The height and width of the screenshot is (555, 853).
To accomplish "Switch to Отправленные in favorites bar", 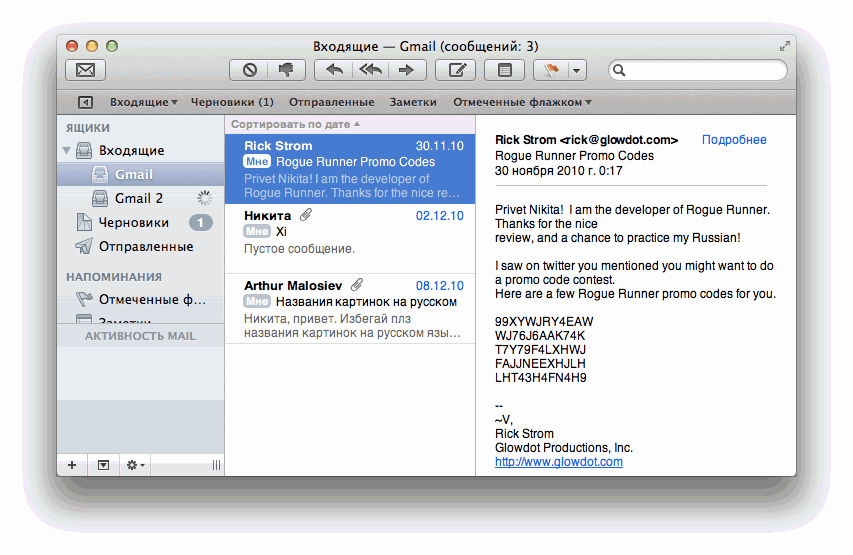I will pyautogui.click(x=331, y=102).
